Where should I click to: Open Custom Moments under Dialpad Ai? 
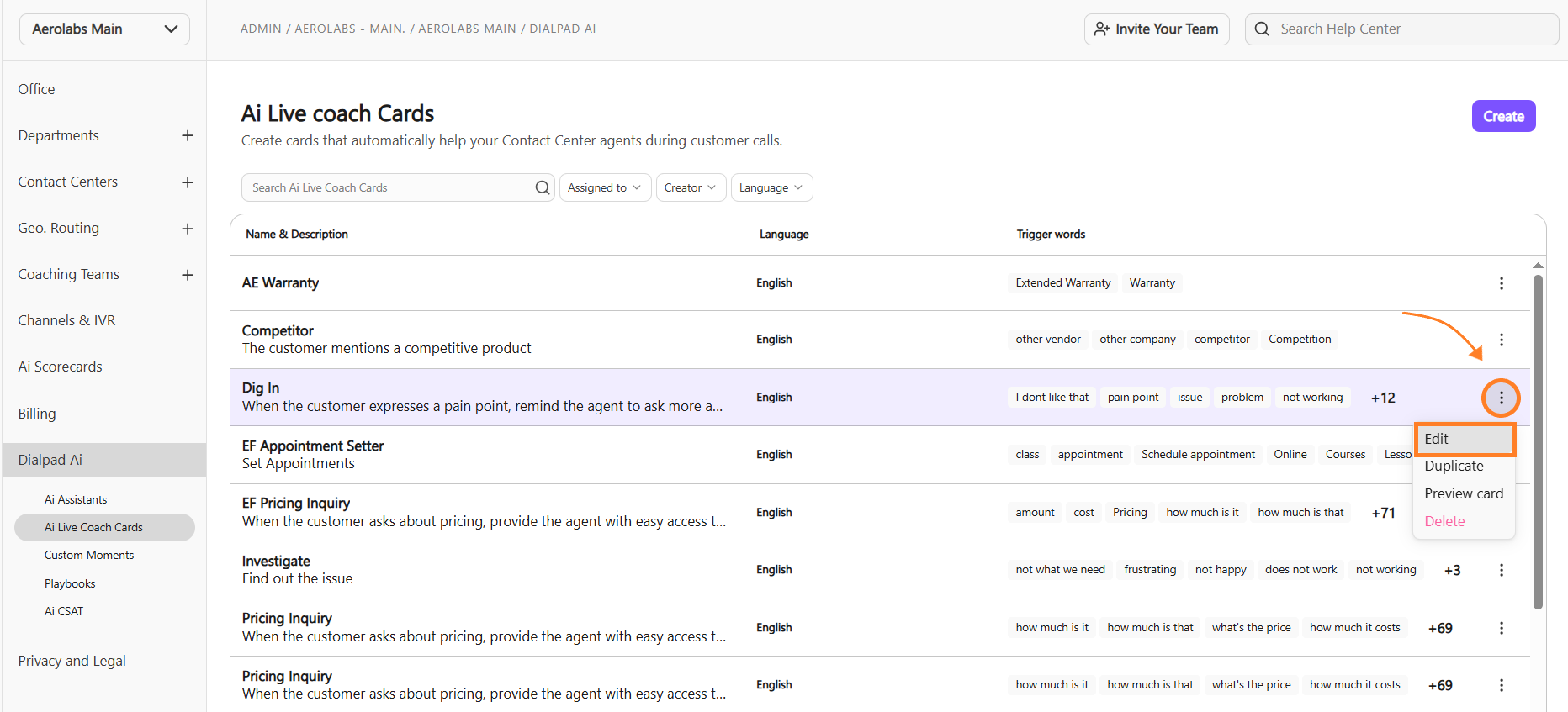click(89, 555)
